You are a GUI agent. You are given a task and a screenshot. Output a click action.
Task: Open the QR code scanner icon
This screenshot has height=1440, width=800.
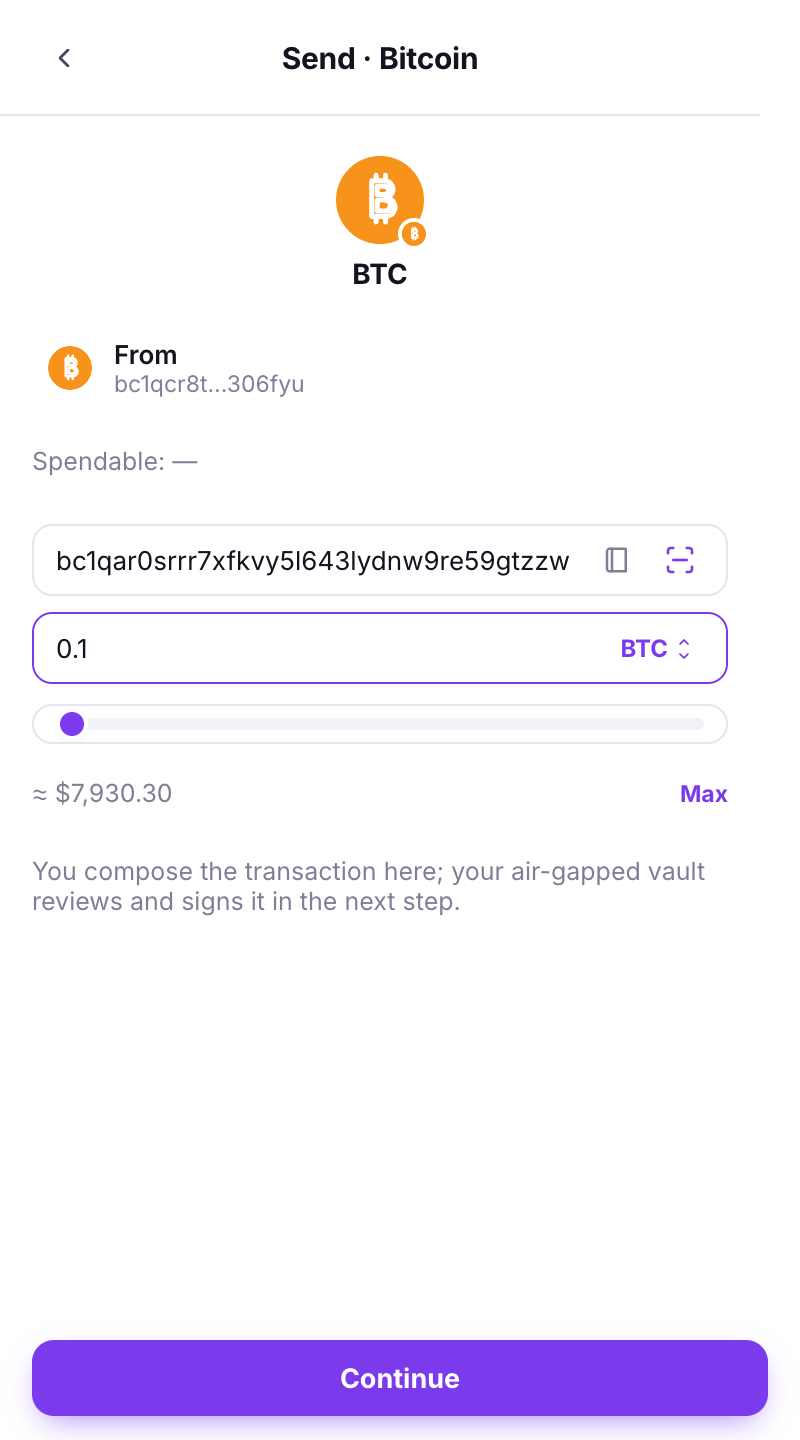coord(680,560)
